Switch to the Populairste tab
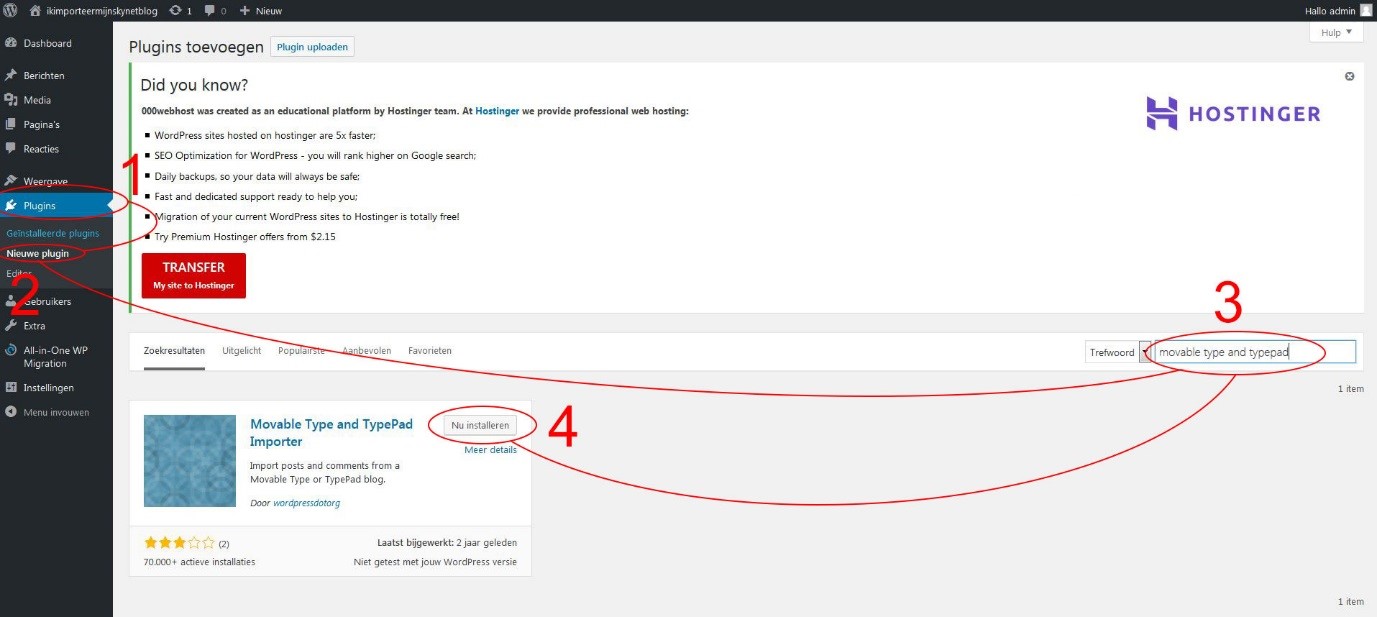Viewport: 1377px width, 617px height. tap(301, 351)
